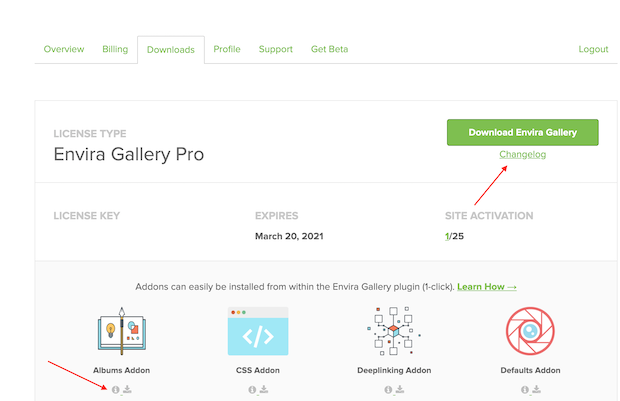Download the Albums Addon

(x=127, y=389)
